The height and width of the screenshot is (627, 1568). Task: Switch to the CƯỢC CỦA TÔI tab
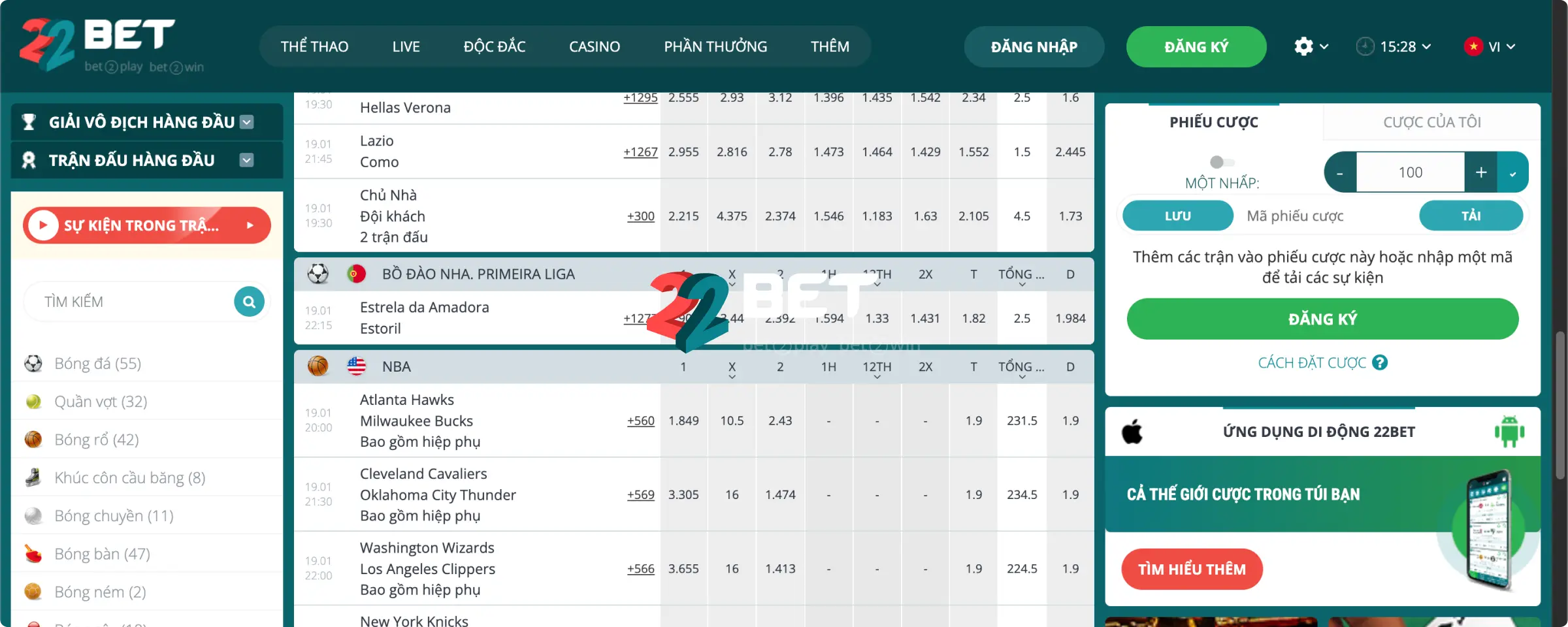[1431, 121]
